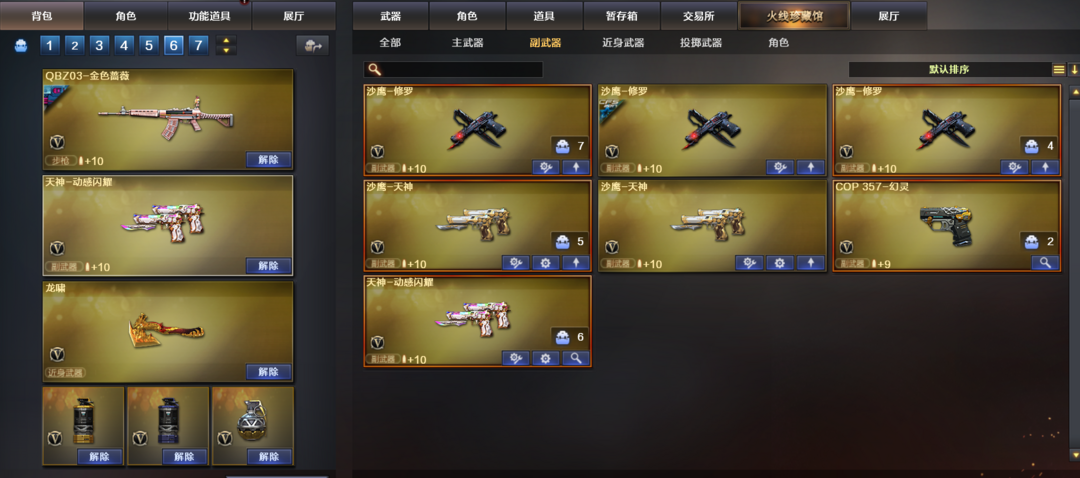Viewport: 1080px width, 478px height.
Task: Select backpack slot number 1
Action: pos(50,45)
